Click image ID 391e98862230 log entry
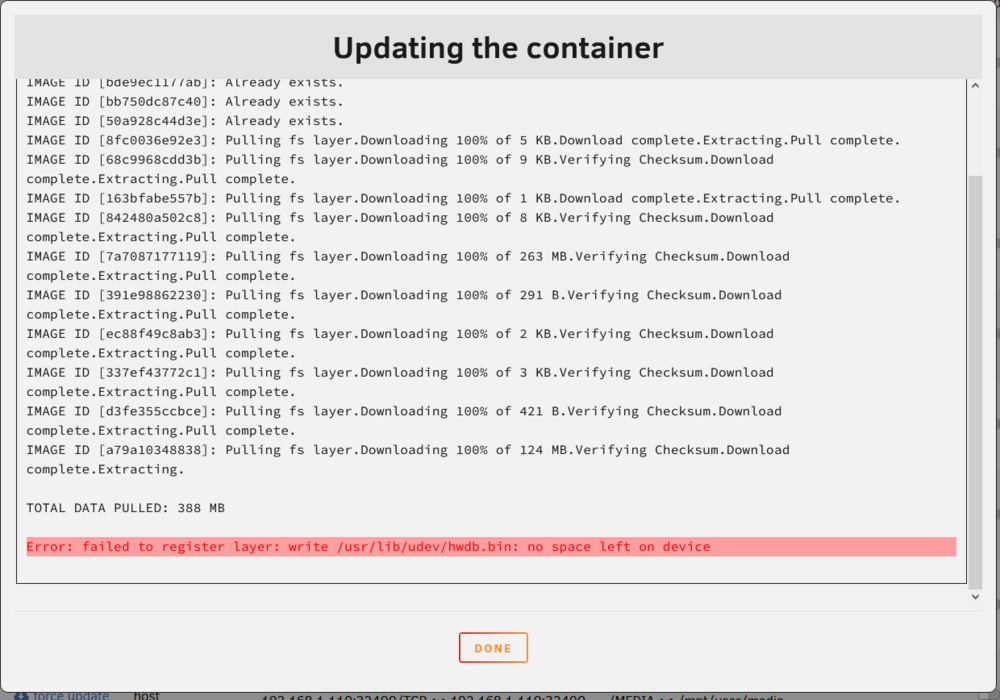 pos(404,305)
